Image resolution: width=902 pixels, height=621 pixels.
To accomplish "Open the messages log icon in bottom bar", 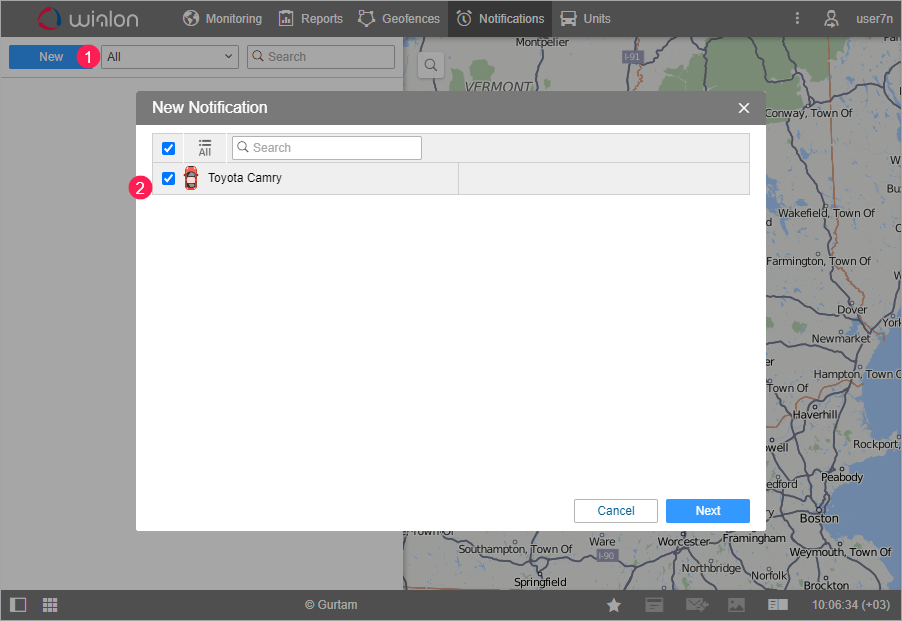I will coord(654,605).
